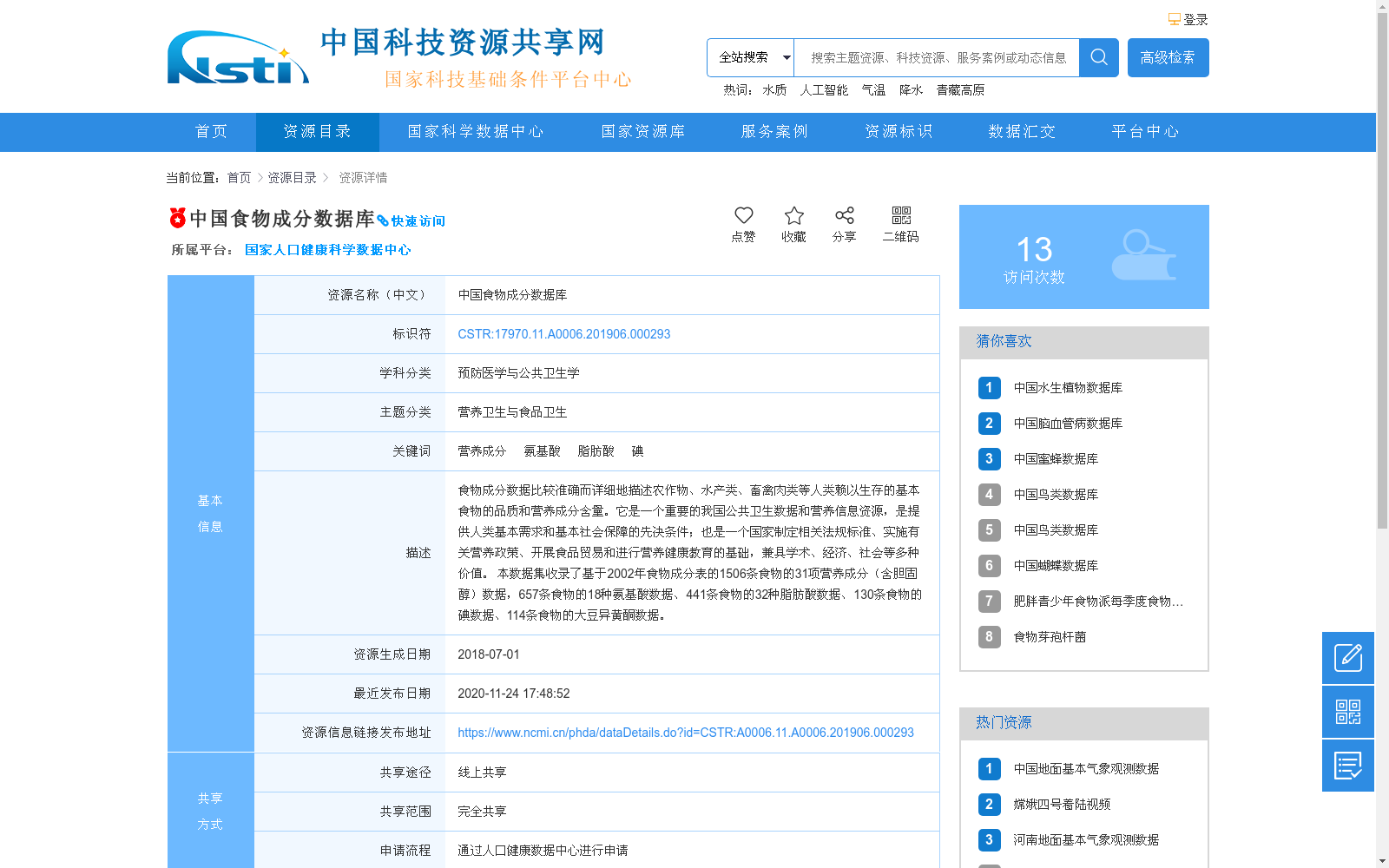This screenshot has width=1389, height=868.
Task: Click the magnifier search button
Action: point(1099,57)
